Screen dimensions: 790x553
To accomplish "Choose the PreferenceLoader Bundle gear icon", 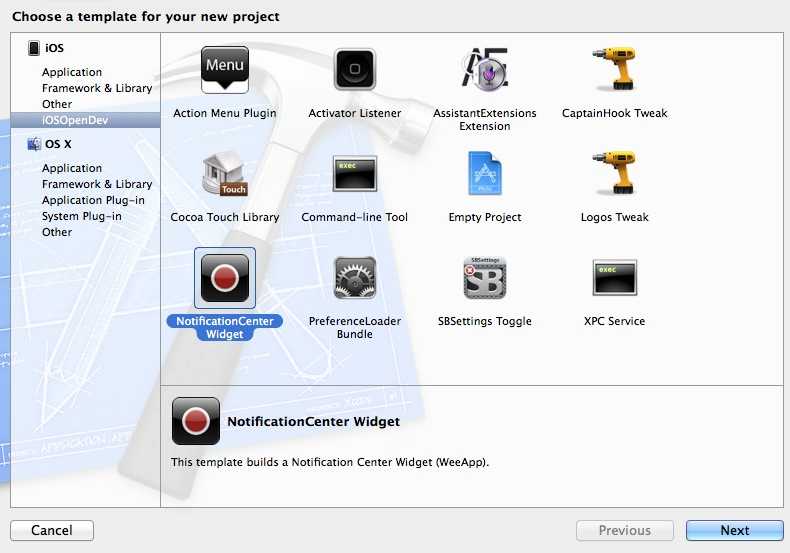I will tap(355, 278).
